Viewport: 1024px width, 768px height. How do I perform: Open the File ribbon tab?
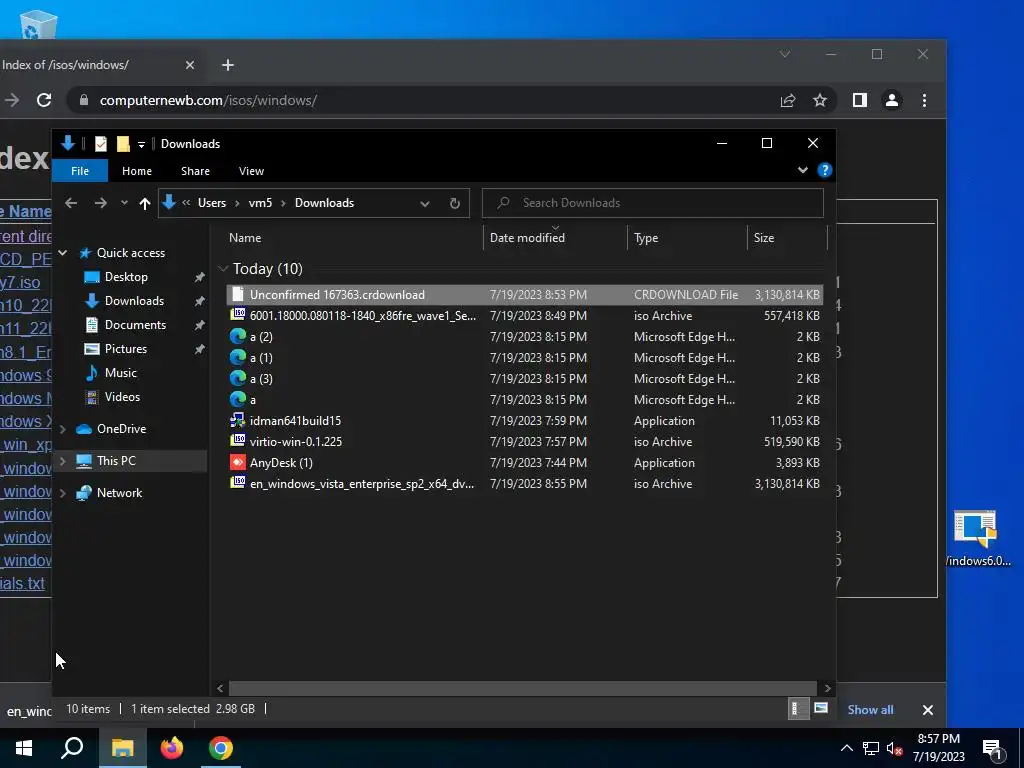(x=80, y=171)
